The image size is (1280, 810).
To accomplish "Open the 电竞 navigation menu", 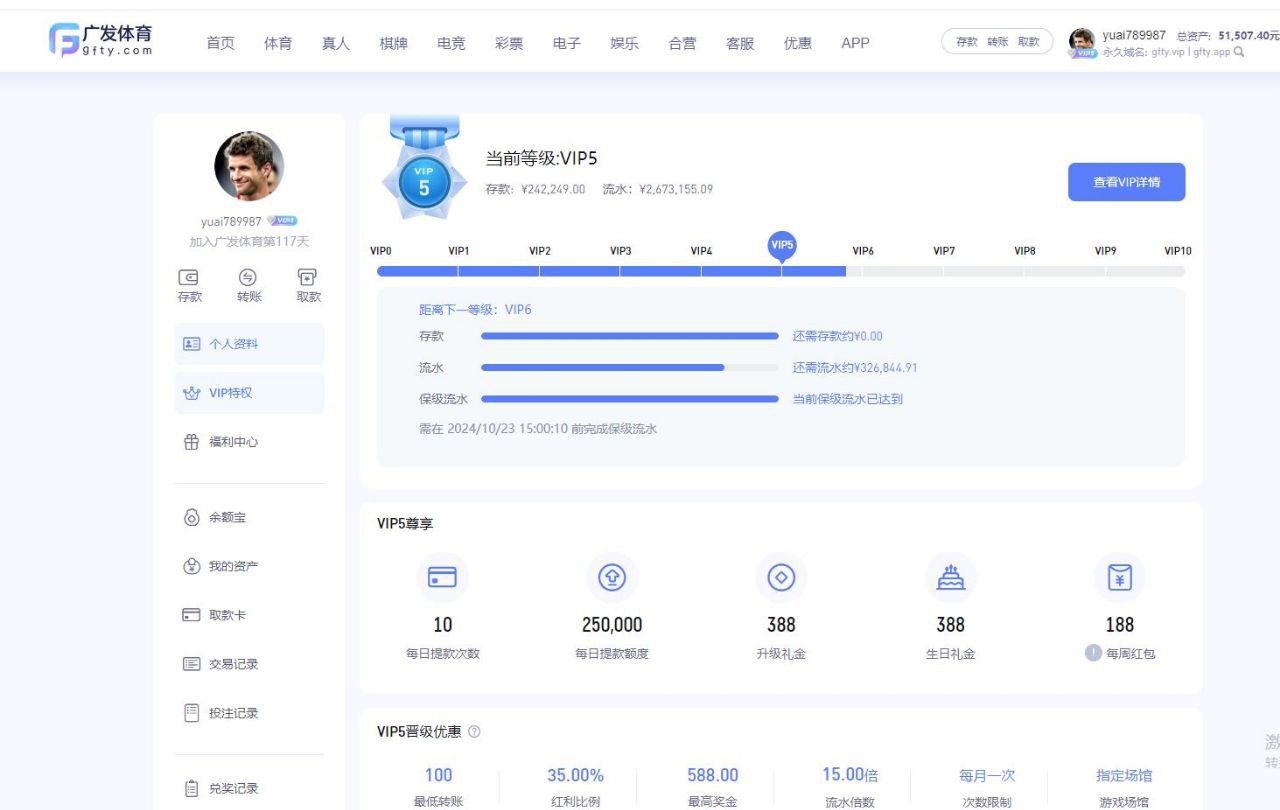I will pyautogui.click(x=451, y=43).
